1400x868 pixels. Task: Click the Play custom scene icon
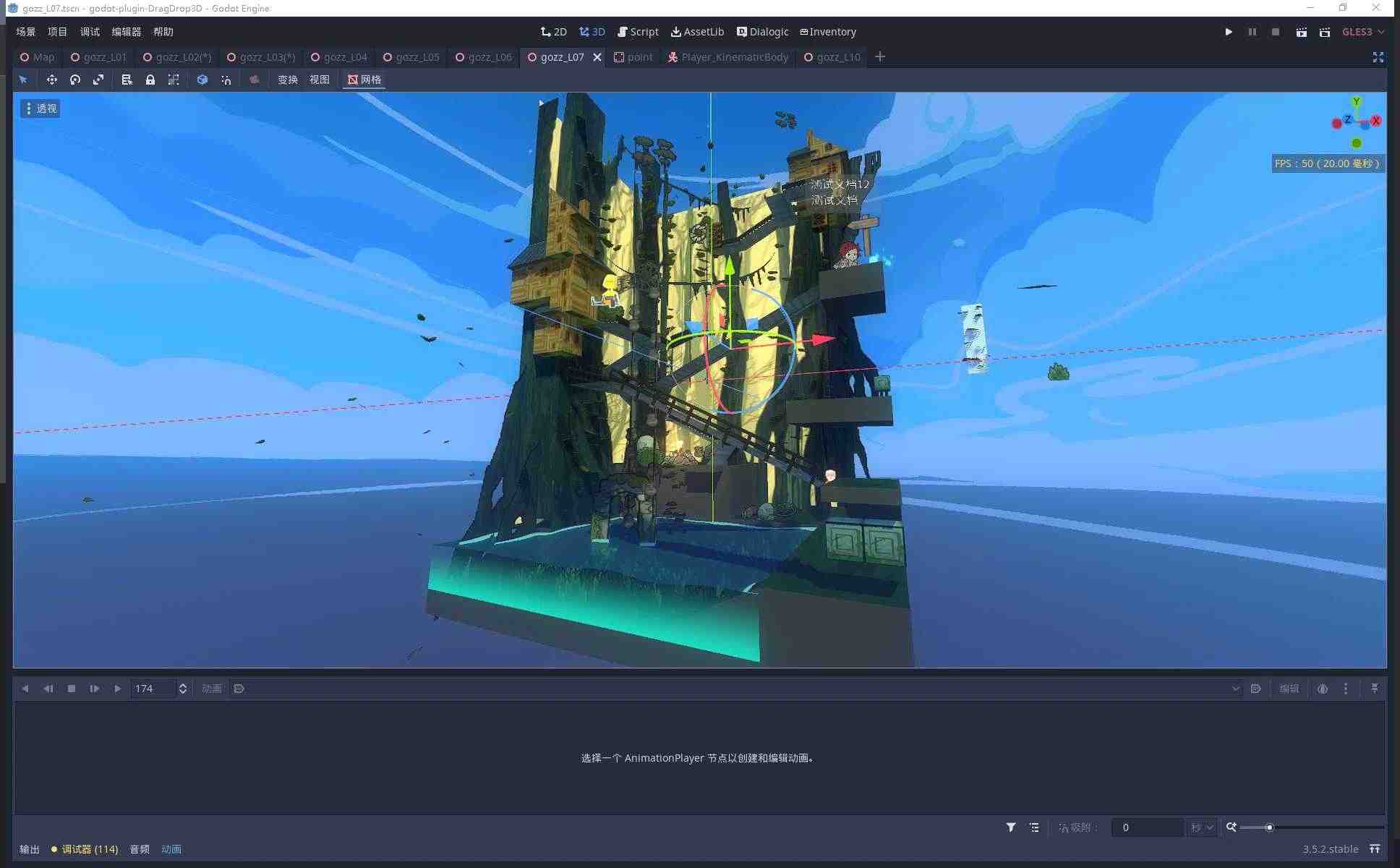click(x=1325, y=32)
